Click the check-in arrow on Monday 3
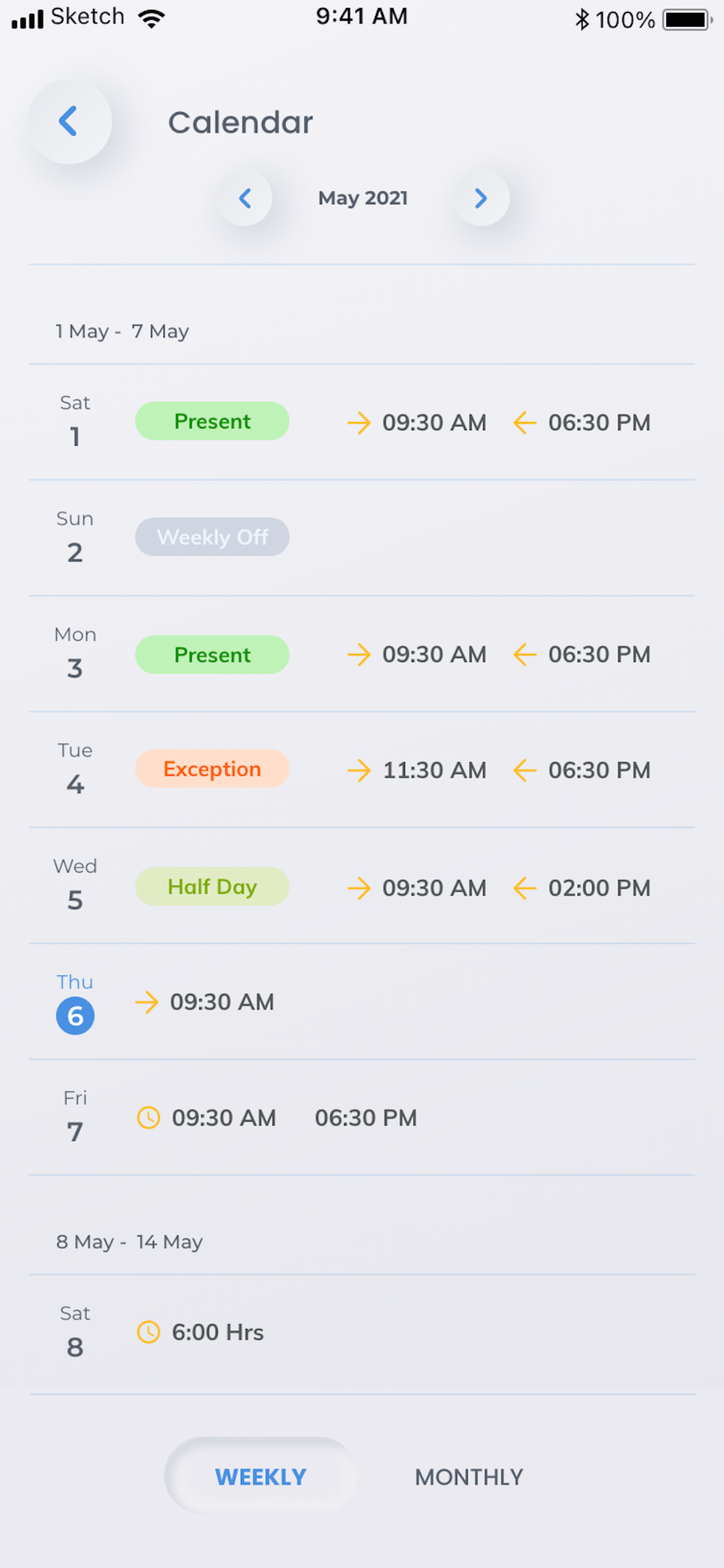Viewport: 724px width, 1568px height. [359, 654]
